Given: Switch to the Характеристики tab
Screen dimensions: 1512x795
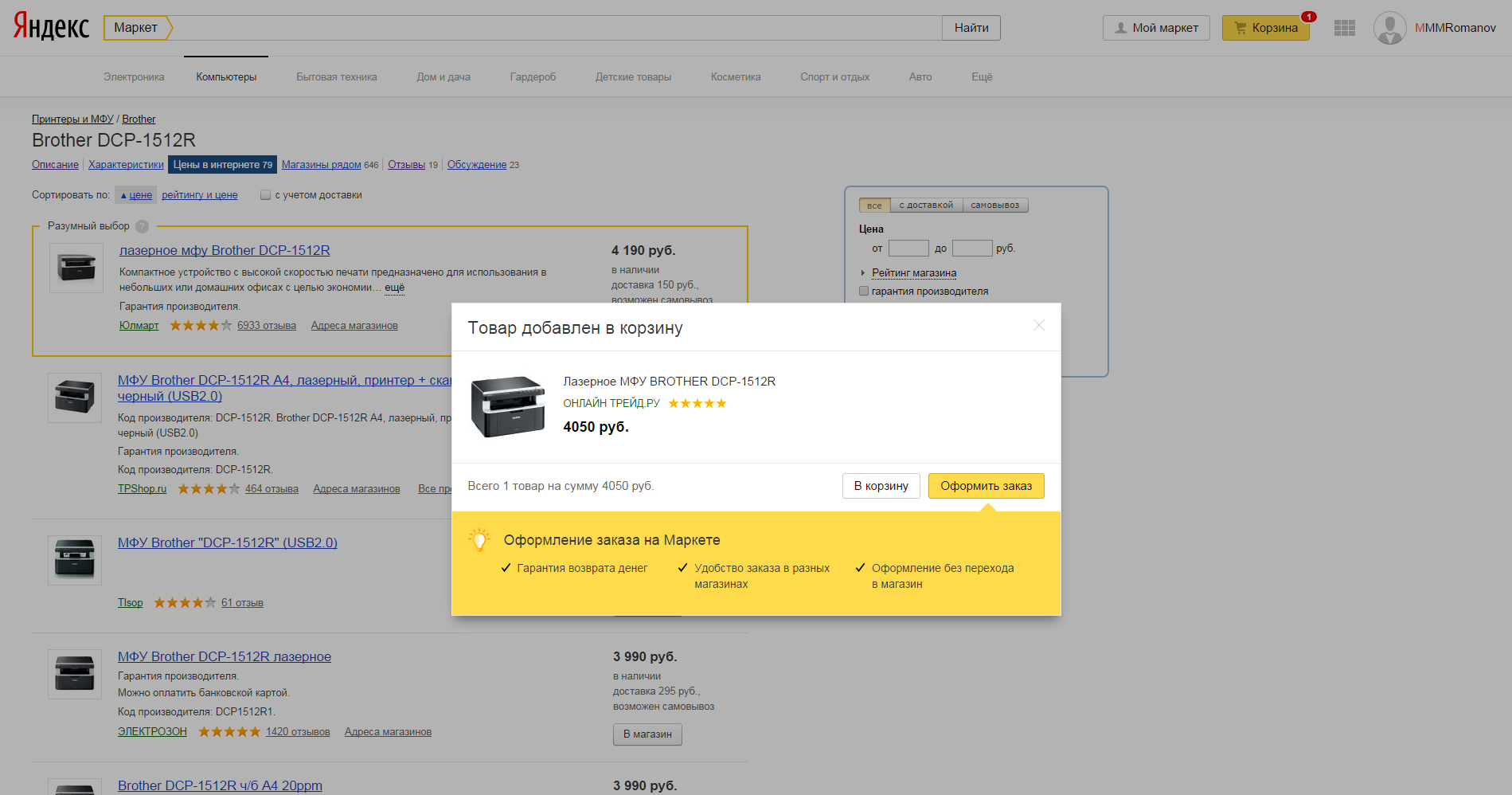Looking at the screenshot, I should coord(126,165).
